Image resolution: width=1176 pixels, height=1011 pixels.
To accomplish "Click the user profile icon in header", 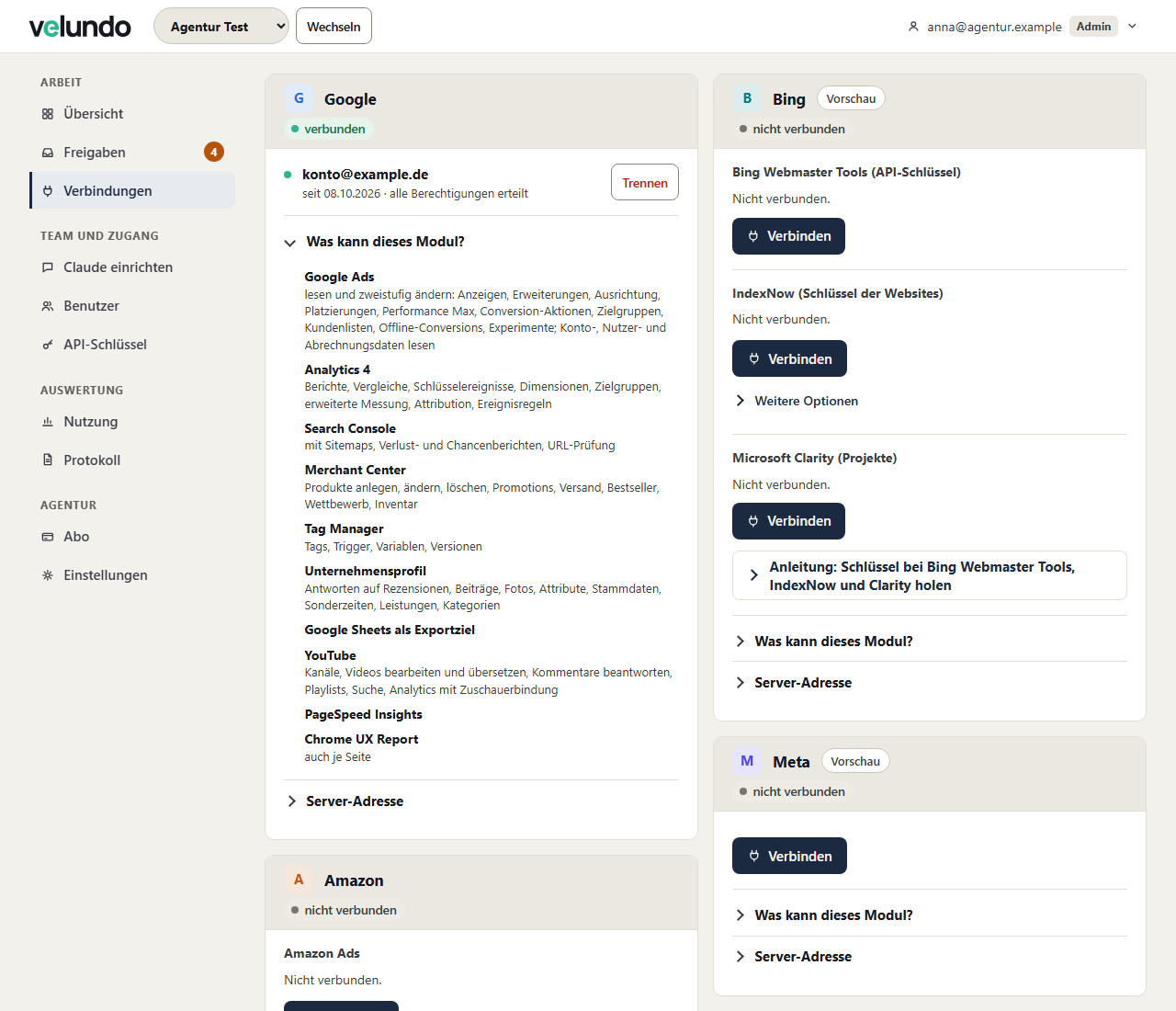I will pos(913,27).
